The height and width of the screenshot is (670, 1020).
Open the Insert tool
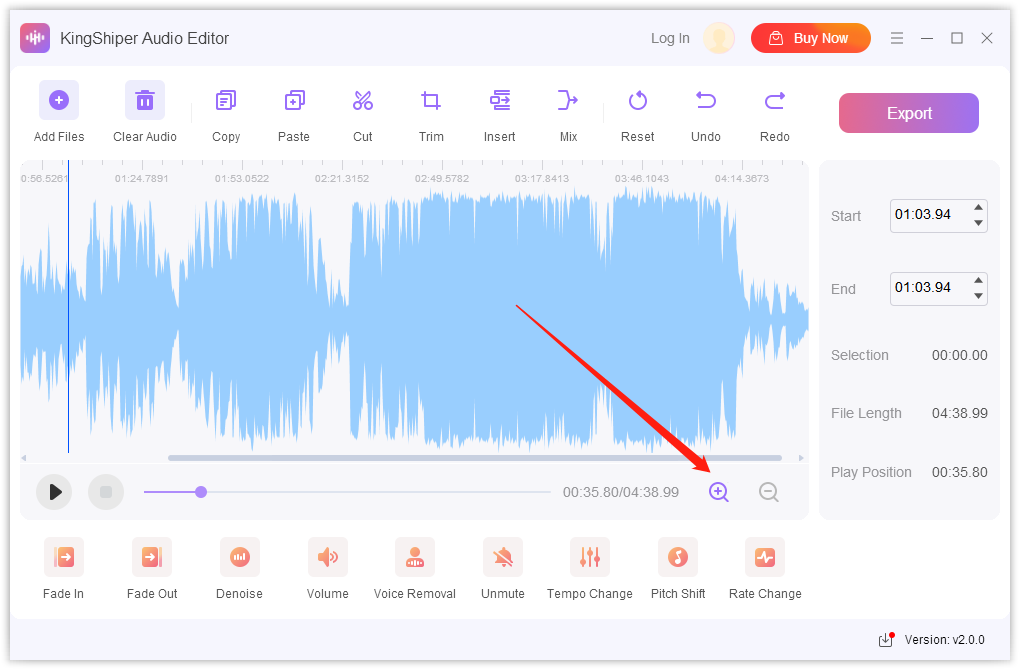pyautogui.click(x=500, y=101)
